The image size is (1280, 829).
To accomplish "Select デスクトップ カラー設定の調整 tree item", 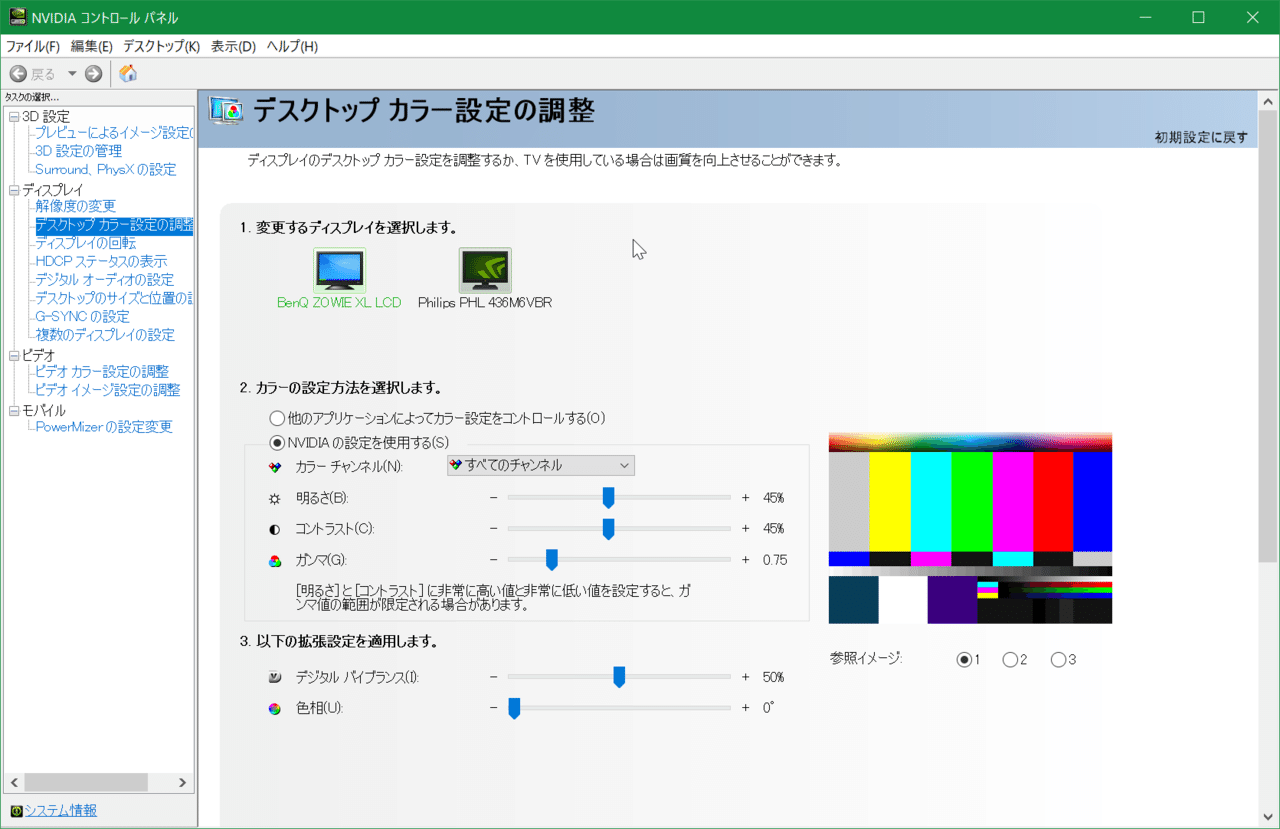I will pos(114,225).
